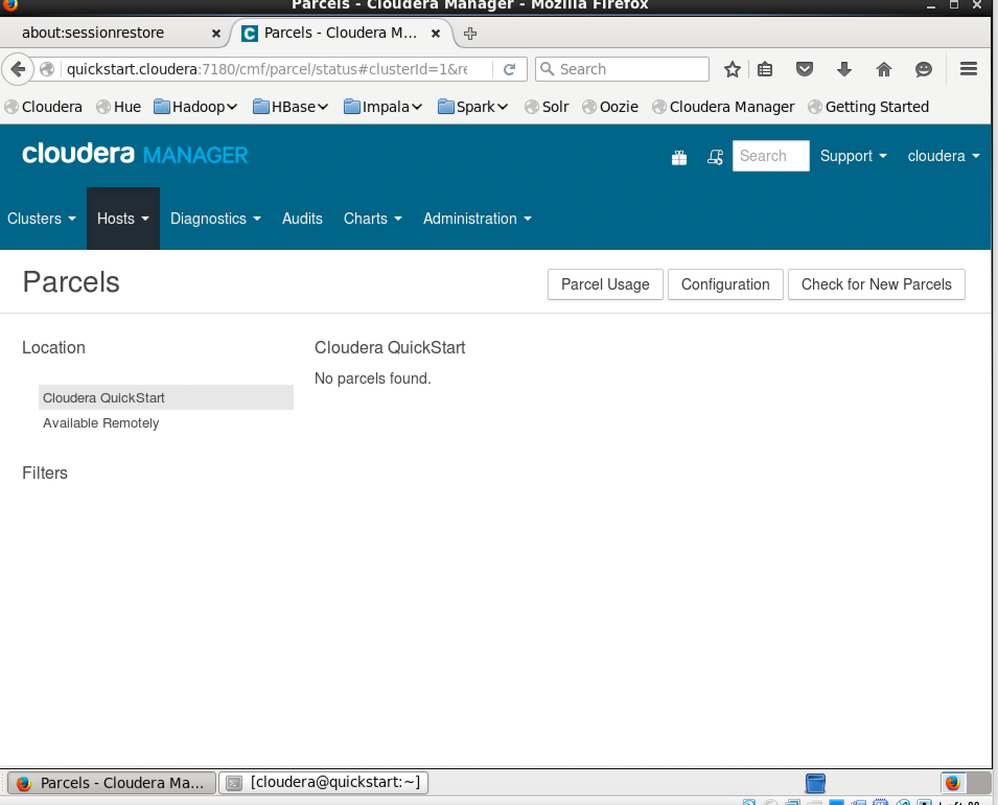The image size is (998, 805).
Task: Open a new tab with plus icon
Action: tap(470, 33)
